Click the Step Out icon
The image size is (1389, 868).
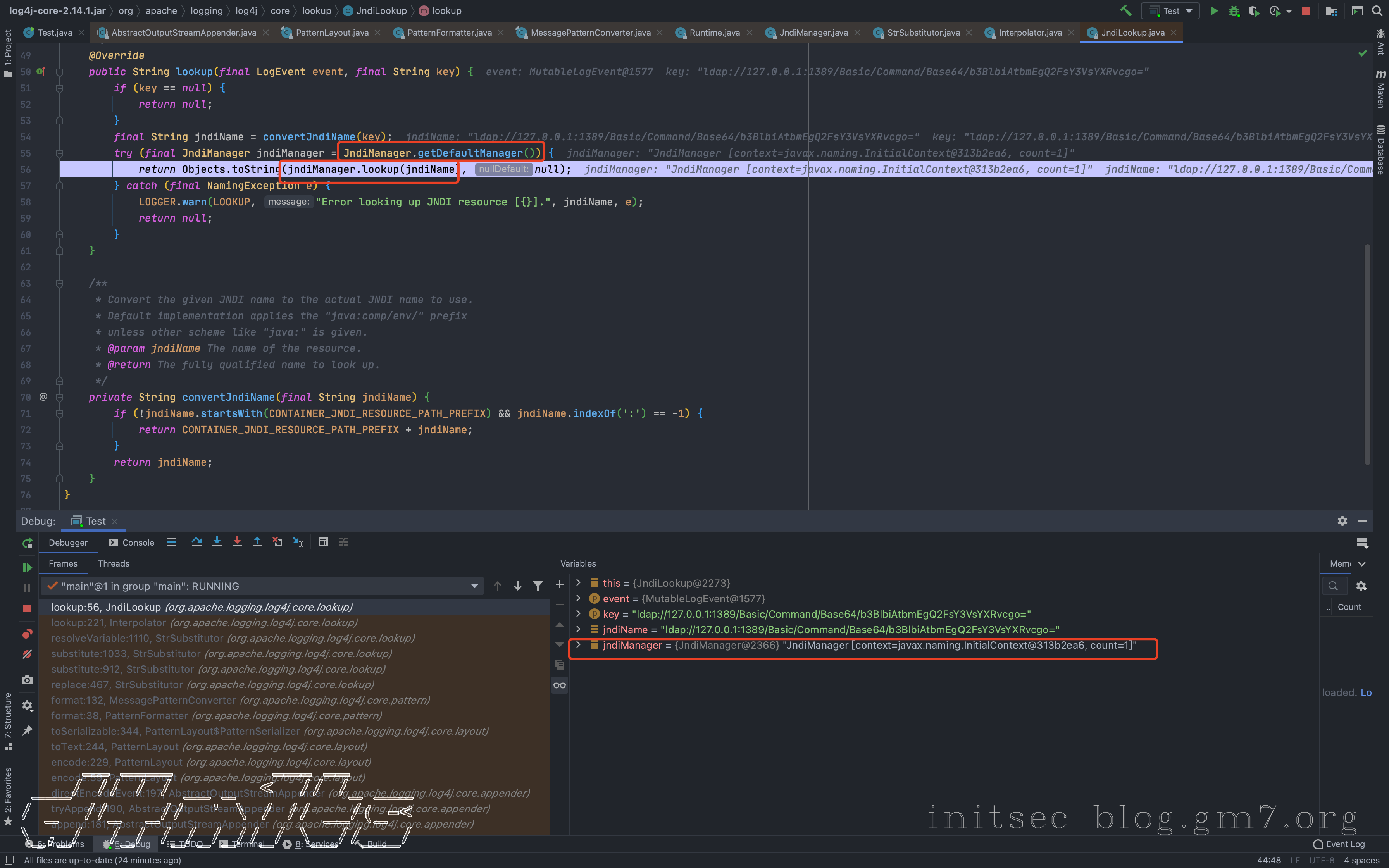[x=257, y=542]
